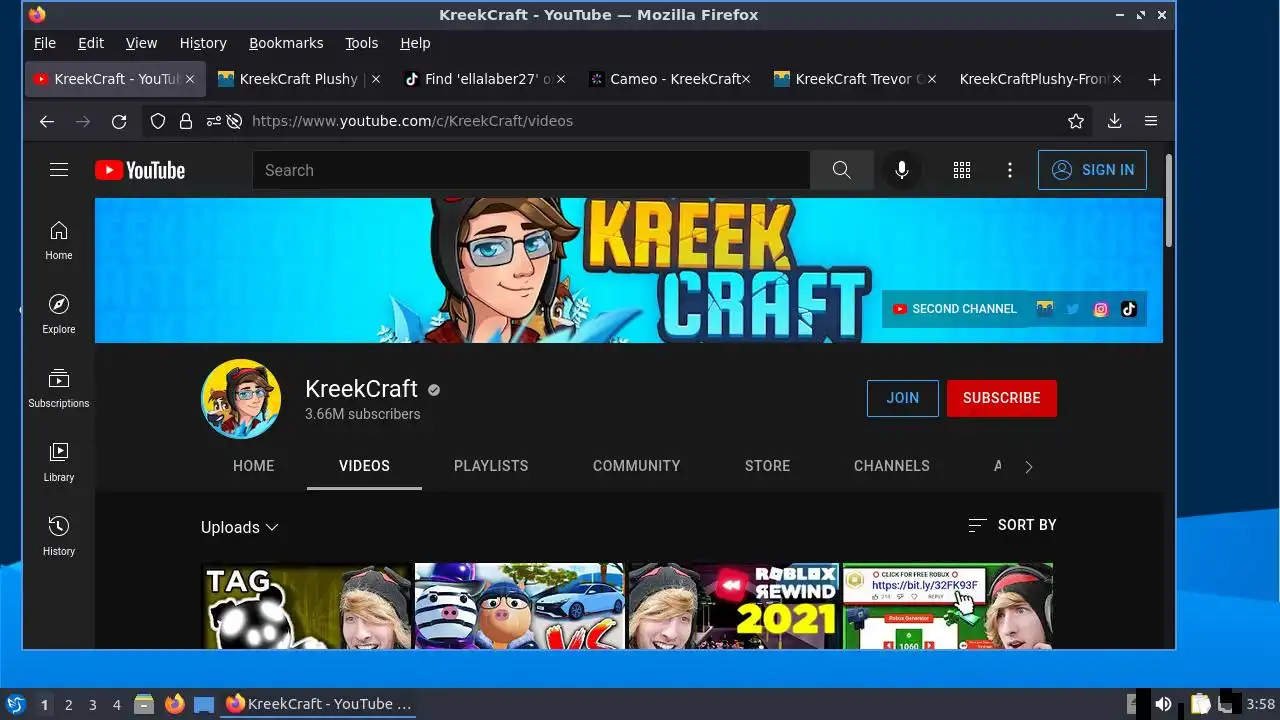Open the History menu in menu bar
Image resolution: width=1280 pixels, height=720 pixels.
(203, 43)
